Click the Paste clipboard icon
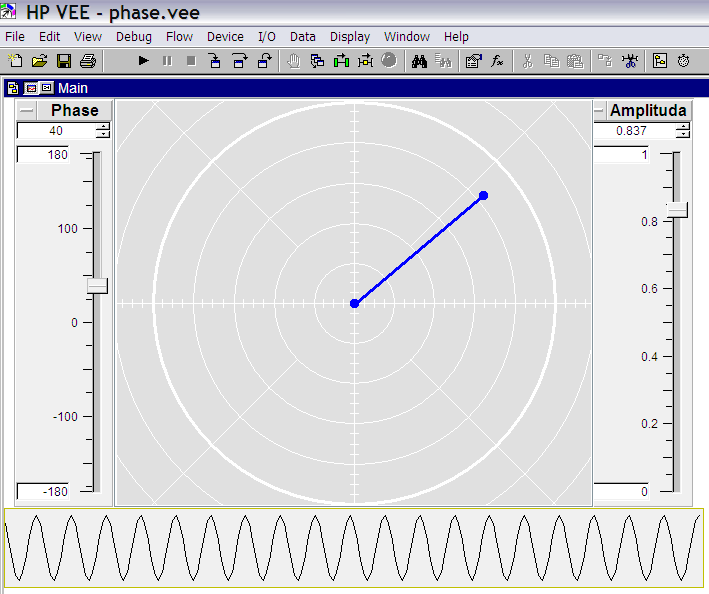Image resolution: width=709 pixels, height=594 pixels. (575, 61)
